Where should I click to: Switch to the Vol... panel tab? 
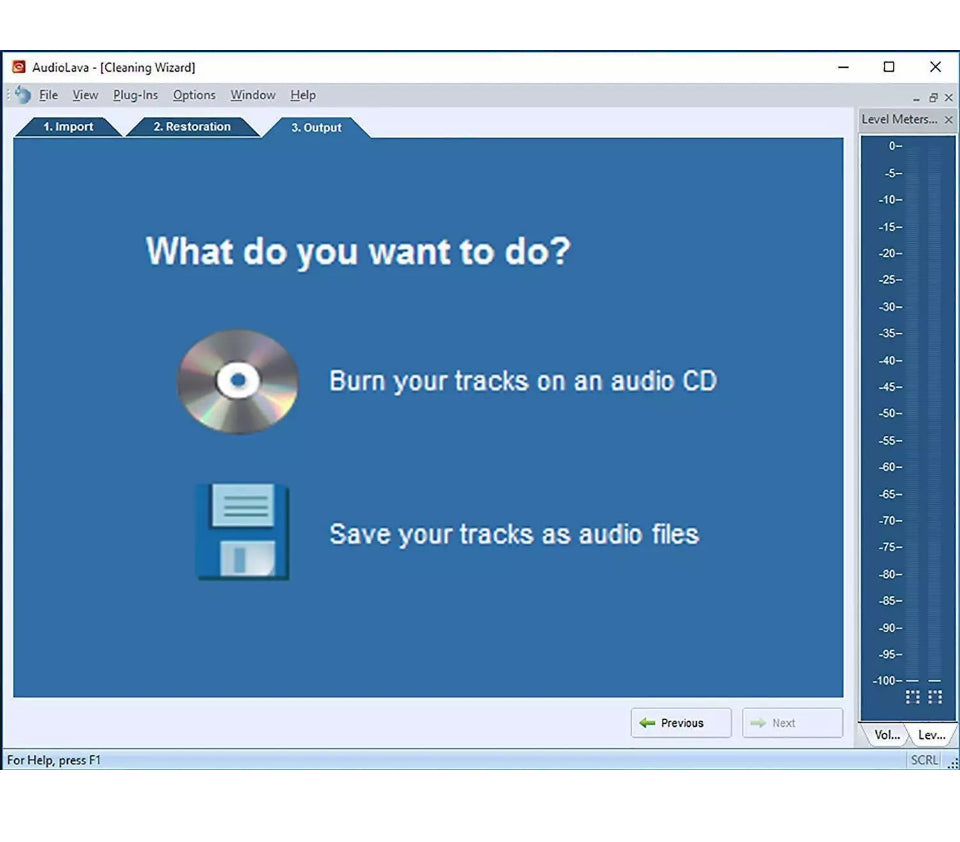[886, 734]
